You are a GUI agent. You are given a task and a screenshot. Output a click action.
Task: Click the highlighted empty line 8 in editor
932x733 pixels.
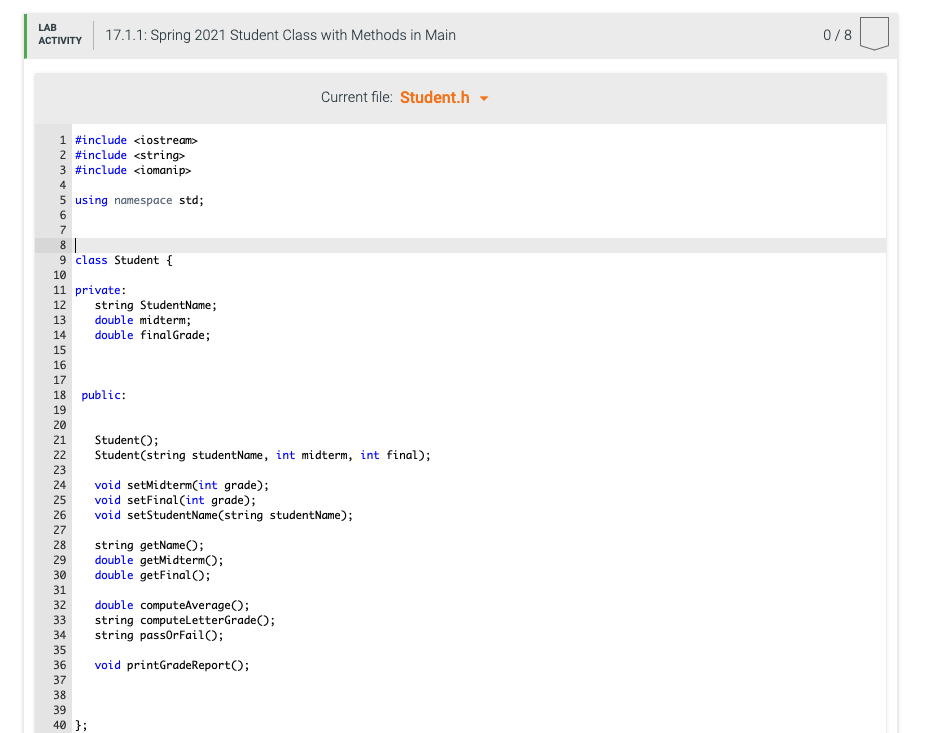pos(479,246)
